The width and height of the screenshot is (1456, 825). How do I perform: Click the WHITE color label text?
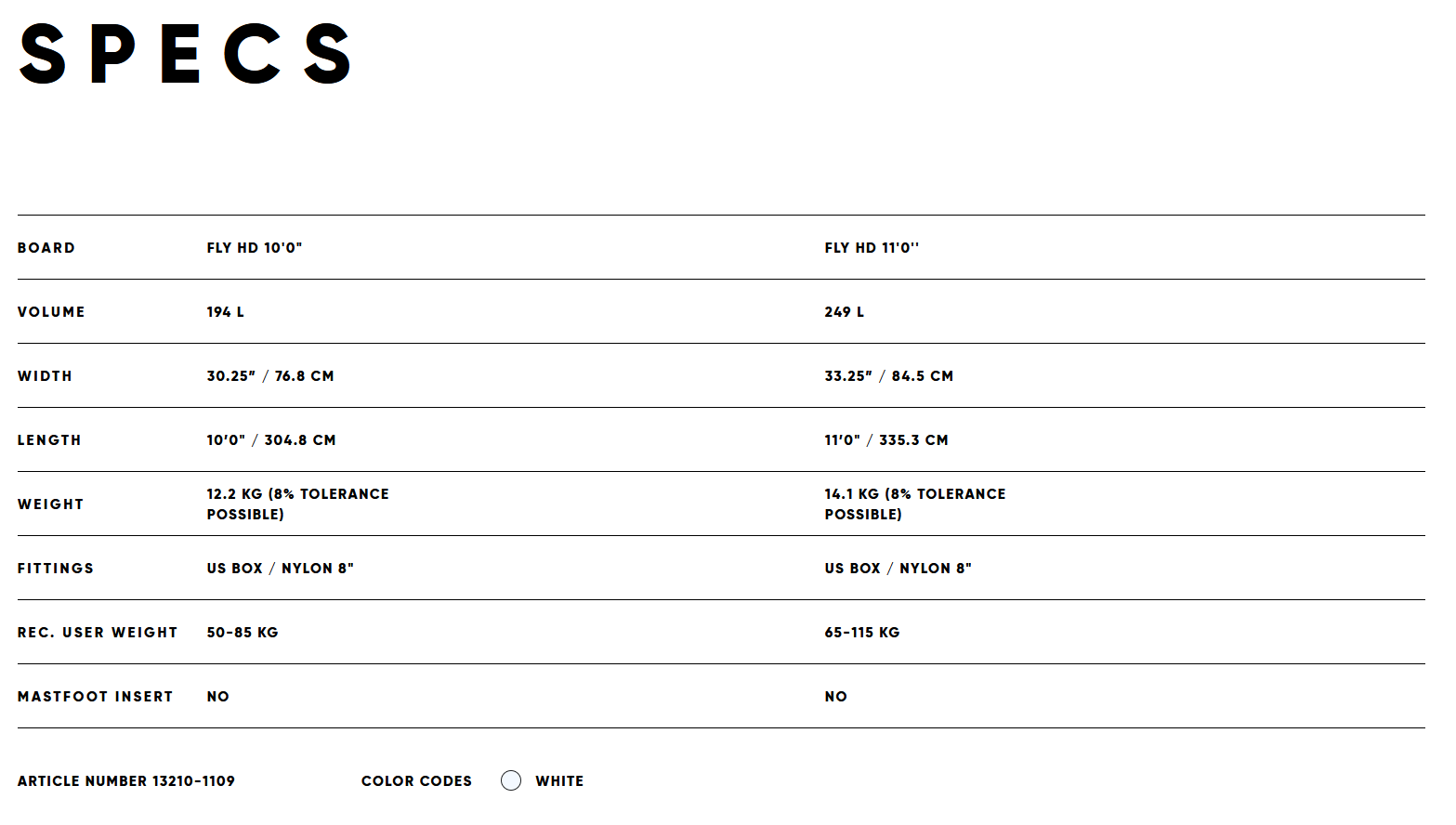559,781
